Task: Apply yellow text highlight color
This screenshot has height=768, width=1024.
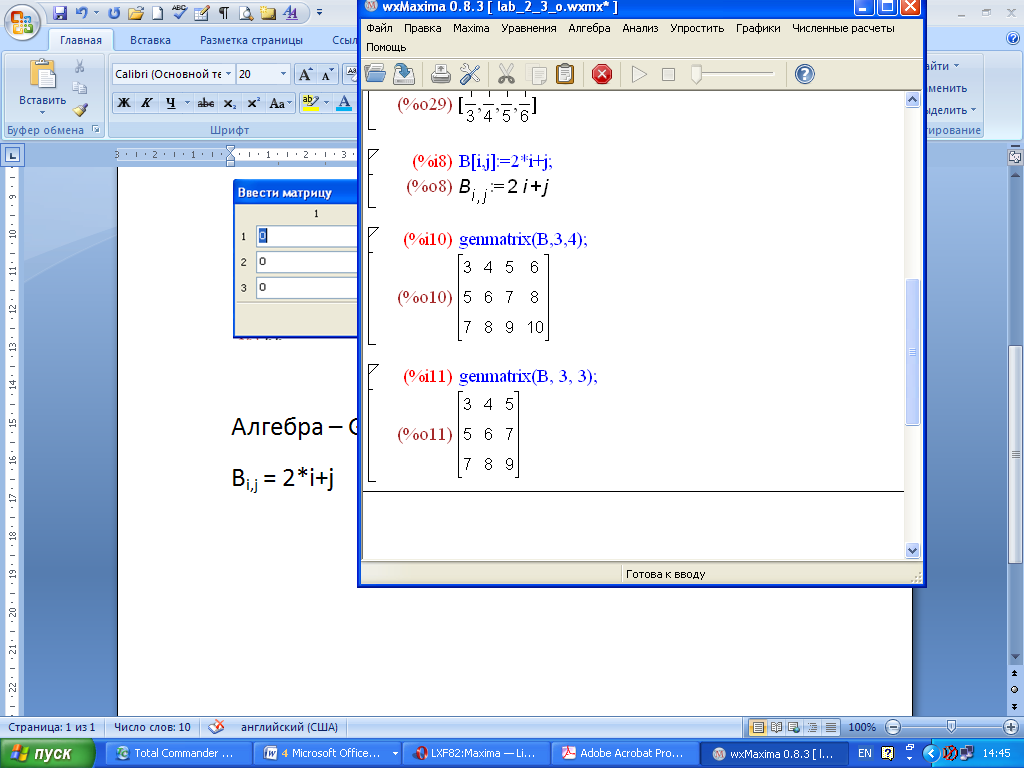Action: 310,103
